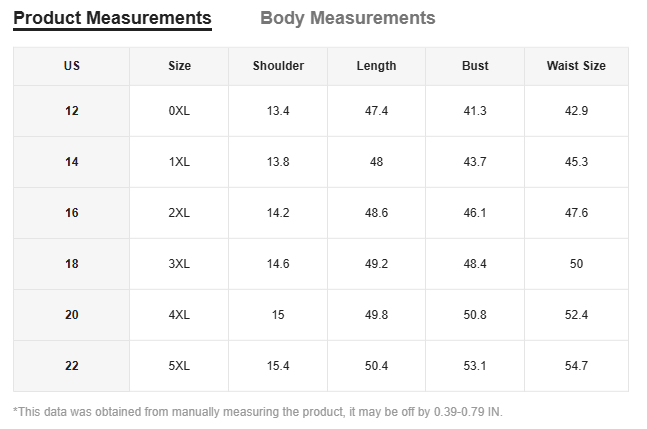Click the Bust column header

(x=475, y=66)
